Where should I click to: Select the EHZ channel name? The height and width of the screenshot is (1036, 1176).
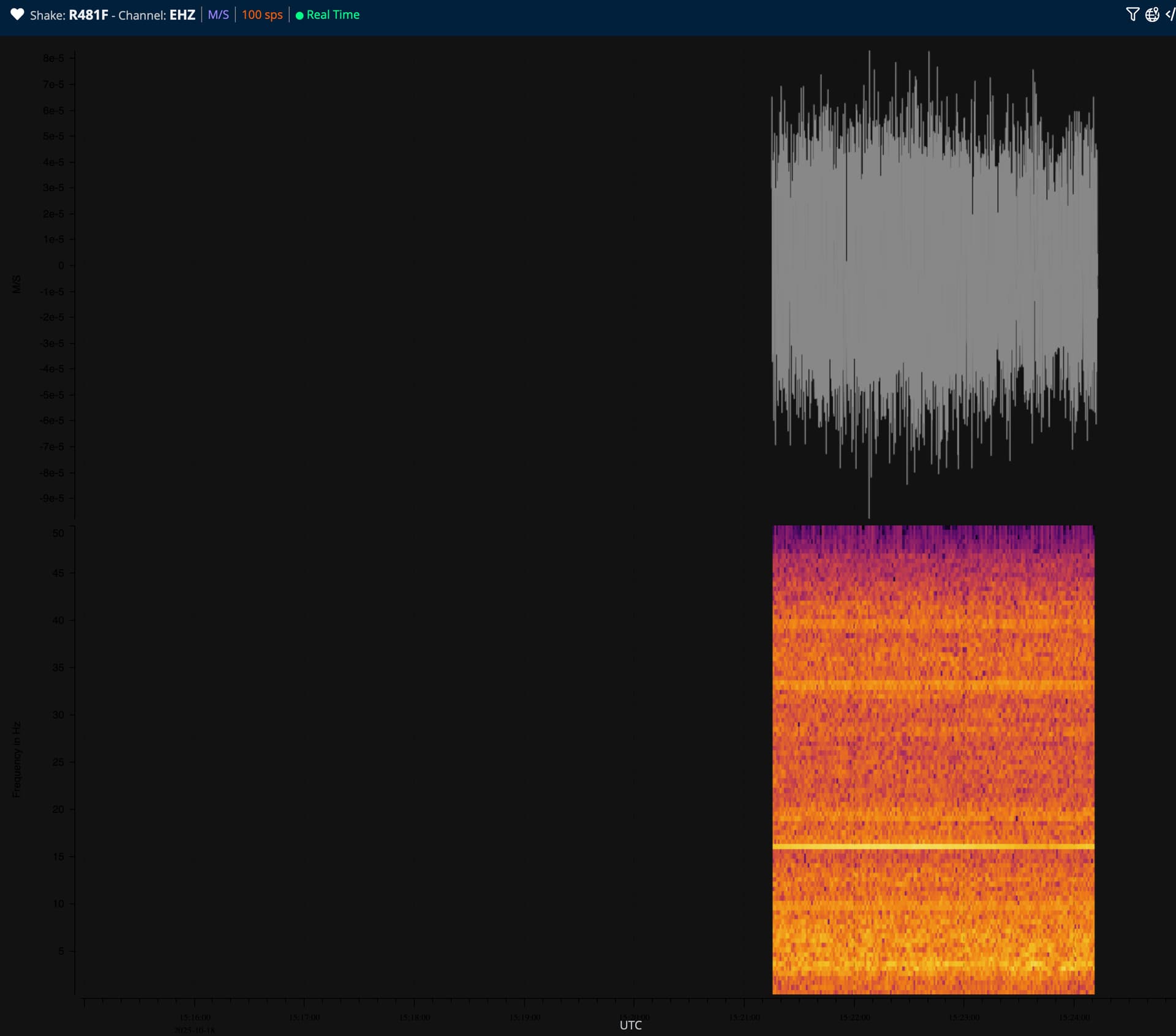click(x=182, y=15)
